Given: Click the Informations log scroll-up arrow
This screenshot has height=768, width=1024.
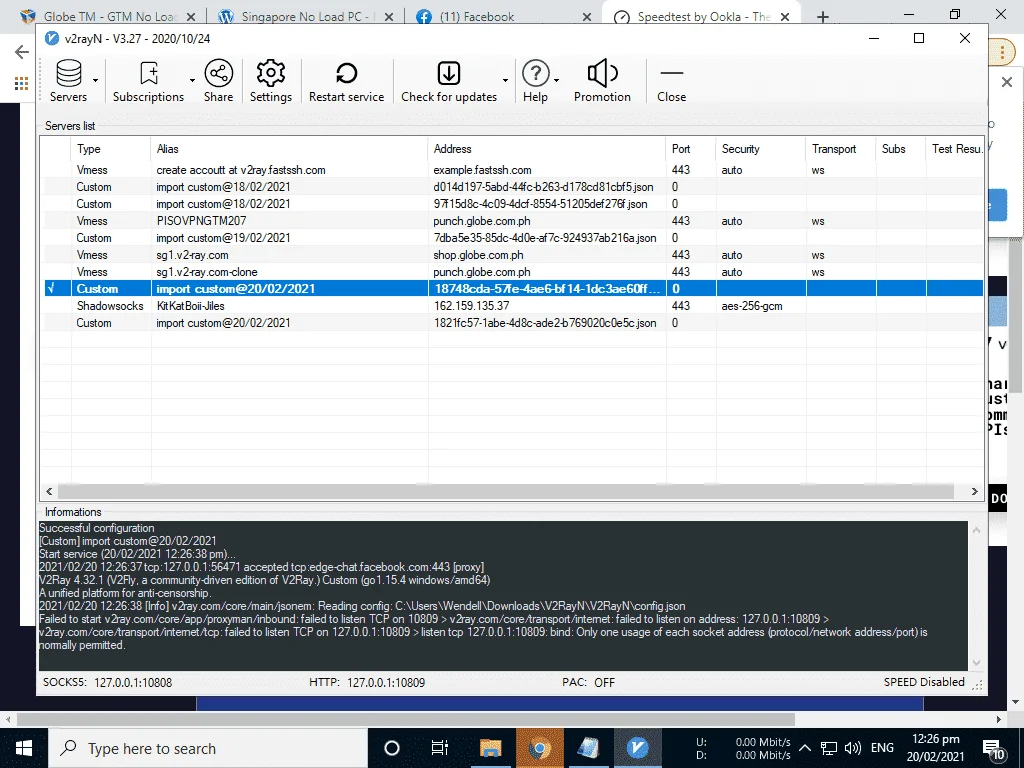Looking at the screenshot, I should point(976,530).
